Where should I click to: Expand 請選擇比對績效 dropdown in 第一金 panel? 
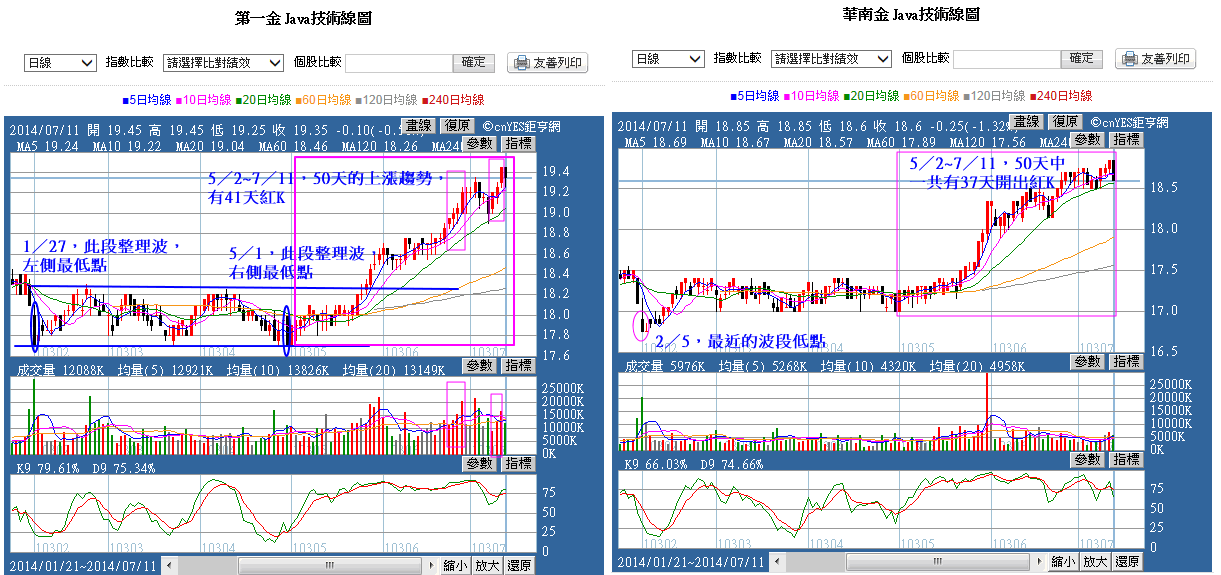224,62
